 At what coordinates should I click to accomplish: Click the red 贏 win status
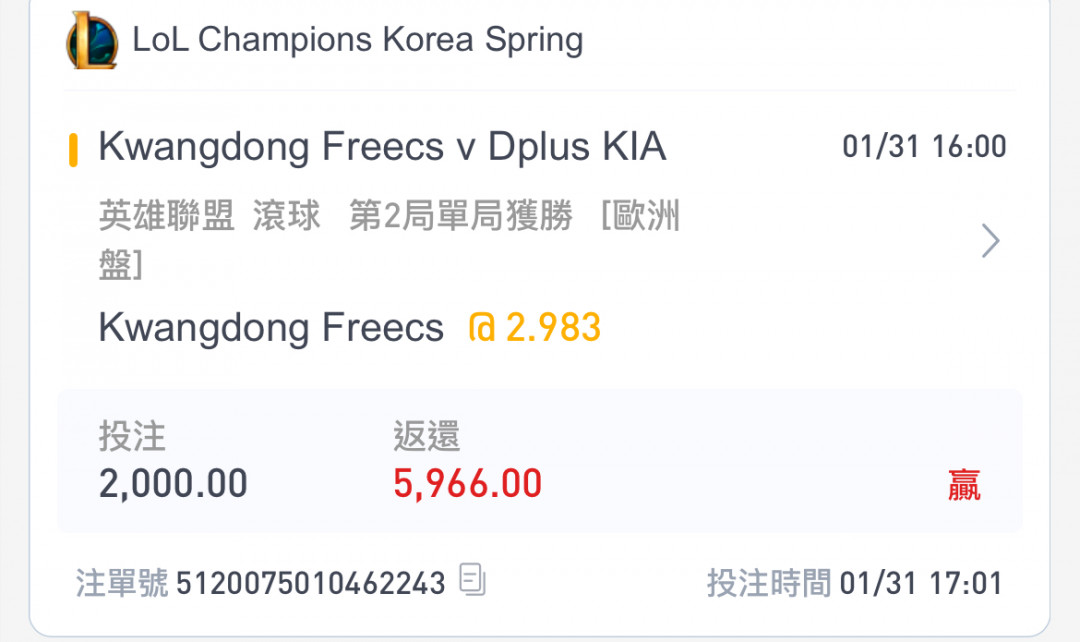[x=964, y=486]
